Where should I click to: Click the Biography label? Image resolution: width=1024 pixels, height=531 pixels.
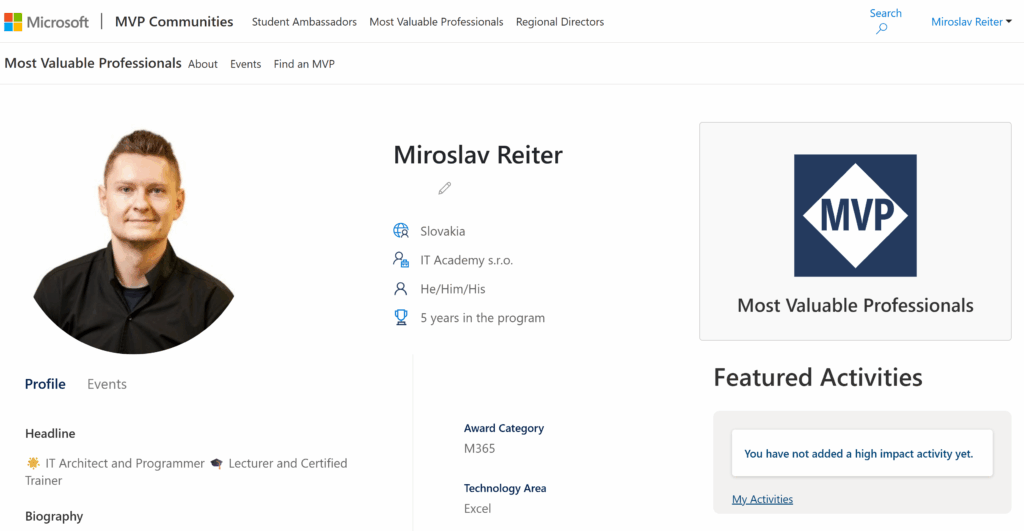click(x=54, y=517)
